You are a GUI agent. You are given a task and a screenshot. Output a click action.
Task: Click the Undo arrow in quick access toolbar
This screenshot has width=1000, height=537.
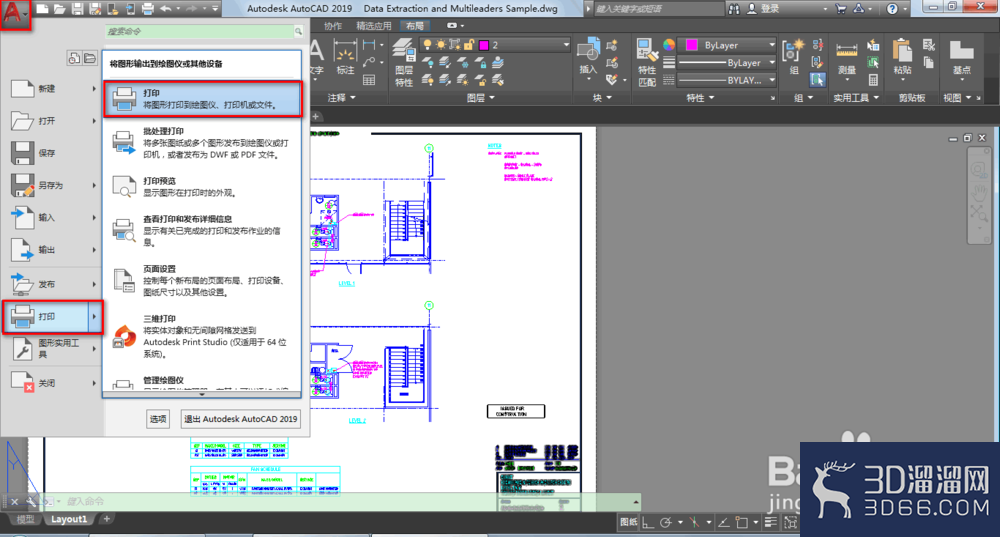pos(166,9)
